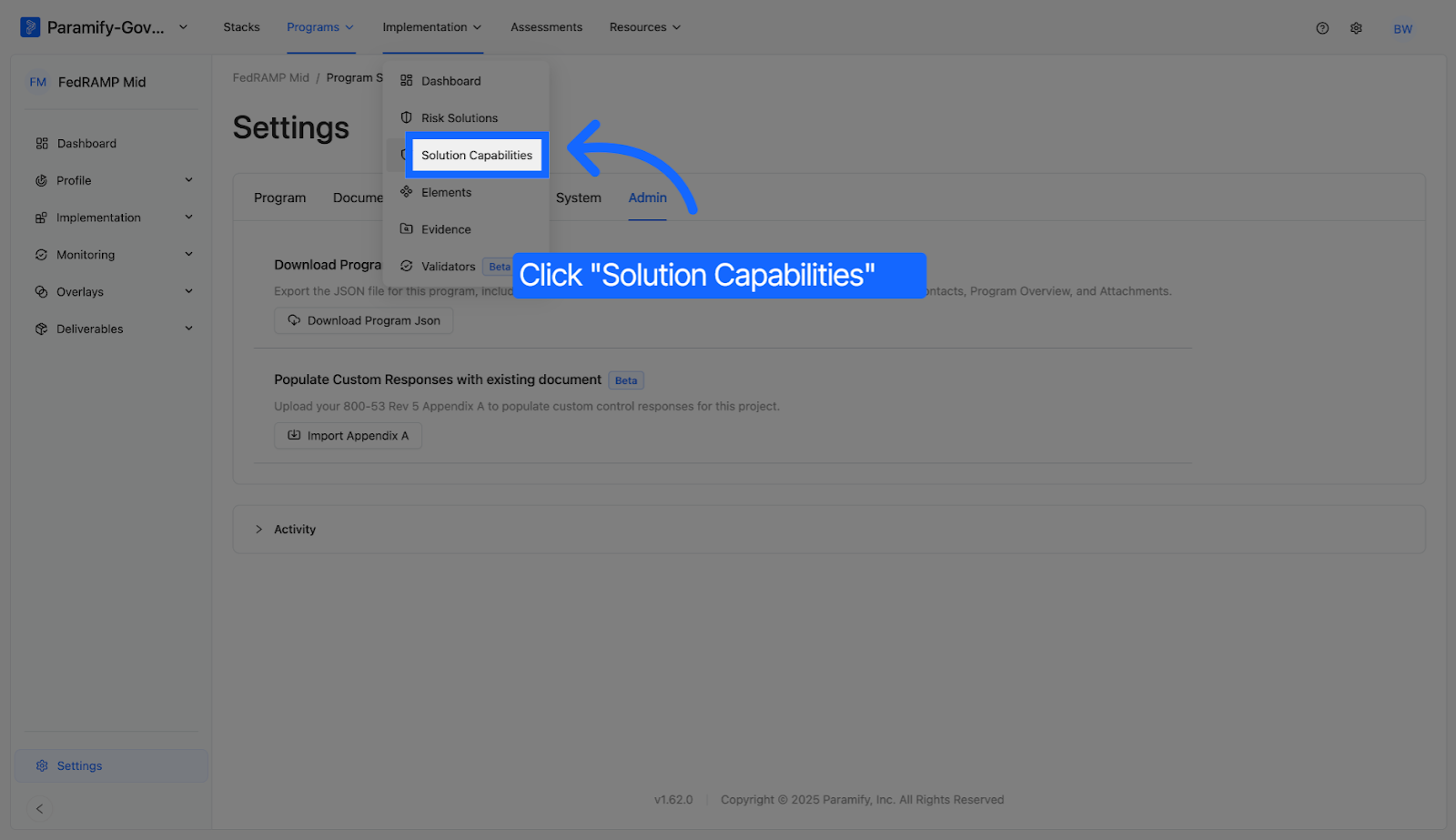Expand the Monitoring sidebar chevron
Image resolution: width=1456 pixels, height=840 pixels.
[188, 255]
